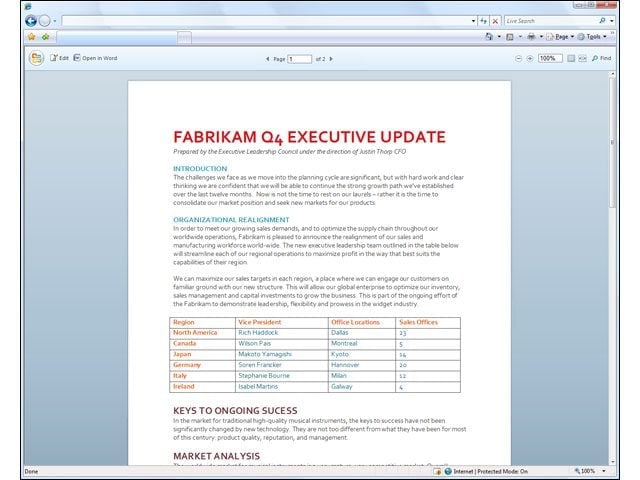
Task: Open the Favorites Center star icon
Action: click(32, 37)
